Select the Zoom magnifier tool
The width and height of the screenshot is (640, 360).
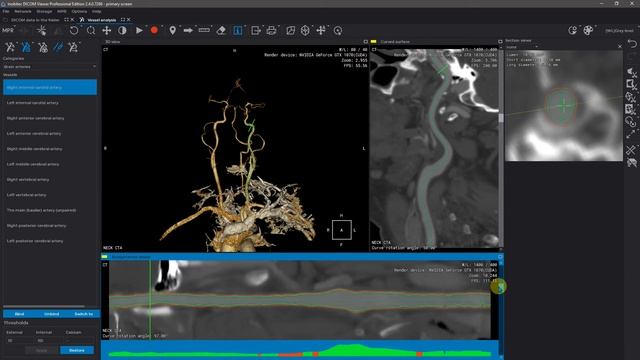coord(91,30)
